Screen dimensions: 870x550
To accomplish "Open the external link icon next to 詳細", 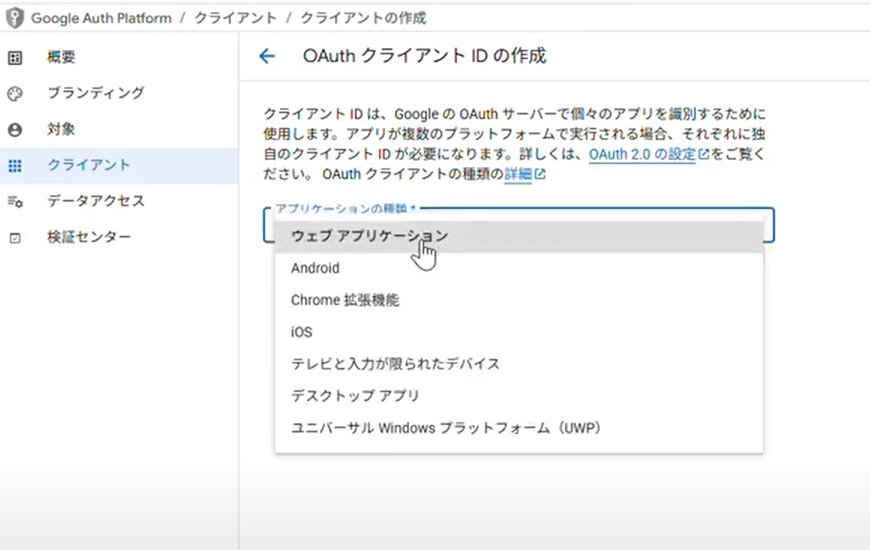I will point(539,174).
